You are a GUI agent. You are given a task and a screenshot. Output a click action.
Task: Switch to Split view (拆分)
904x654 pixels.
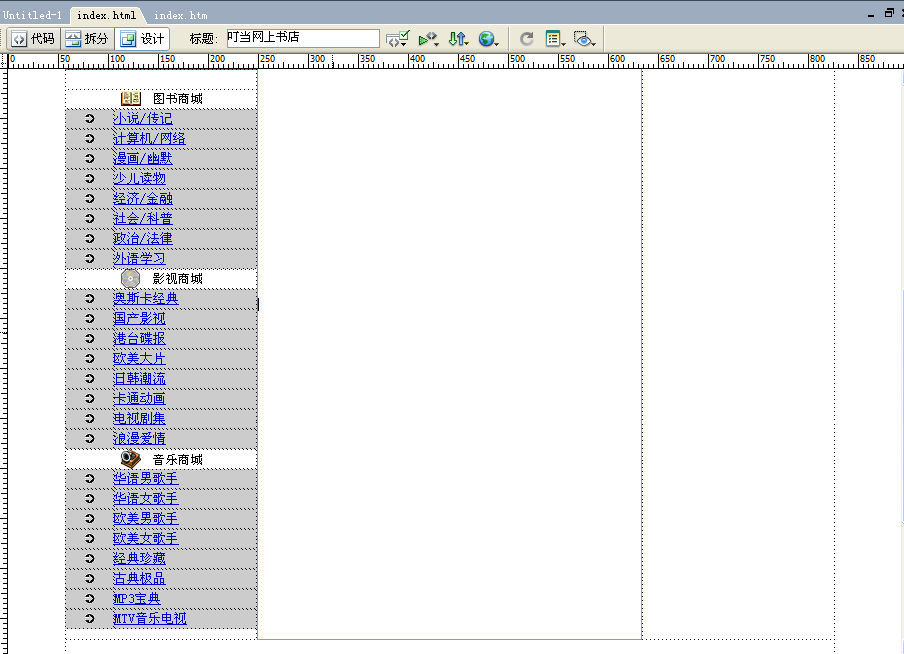[87, 39]
